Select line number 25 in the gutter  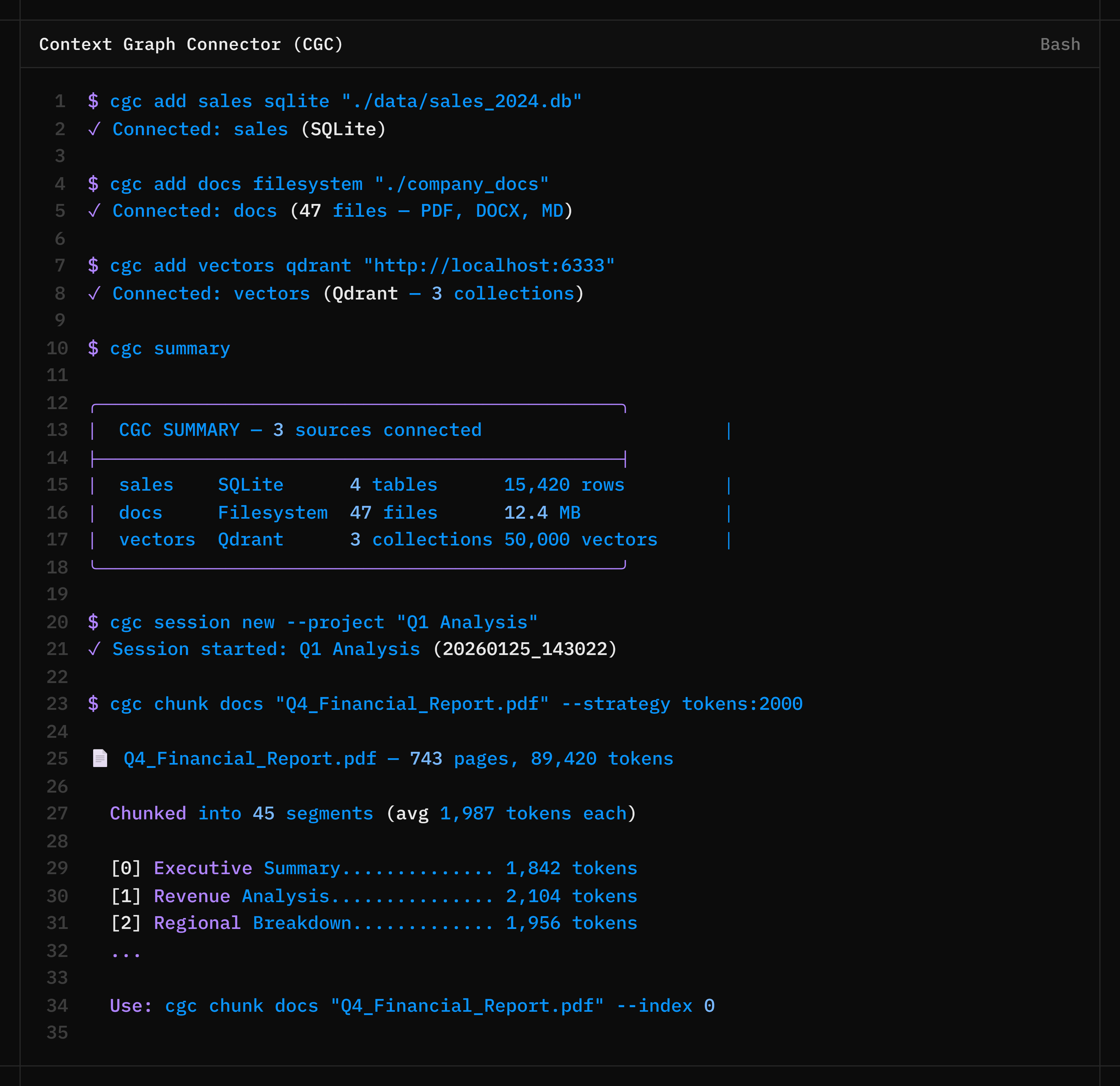point(57,758)
